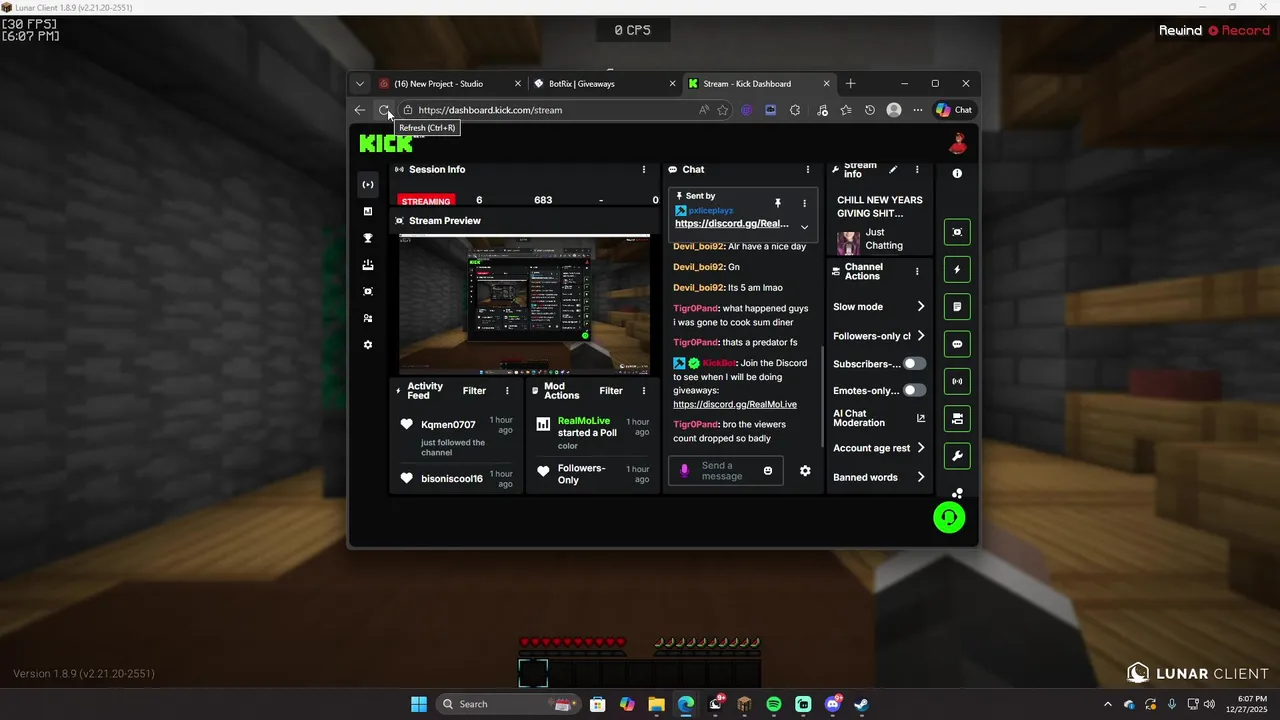Click Filter in Mod Actions
Image resolution: width=1280 pixels, height=720 pixels.
tap(611, 391)
